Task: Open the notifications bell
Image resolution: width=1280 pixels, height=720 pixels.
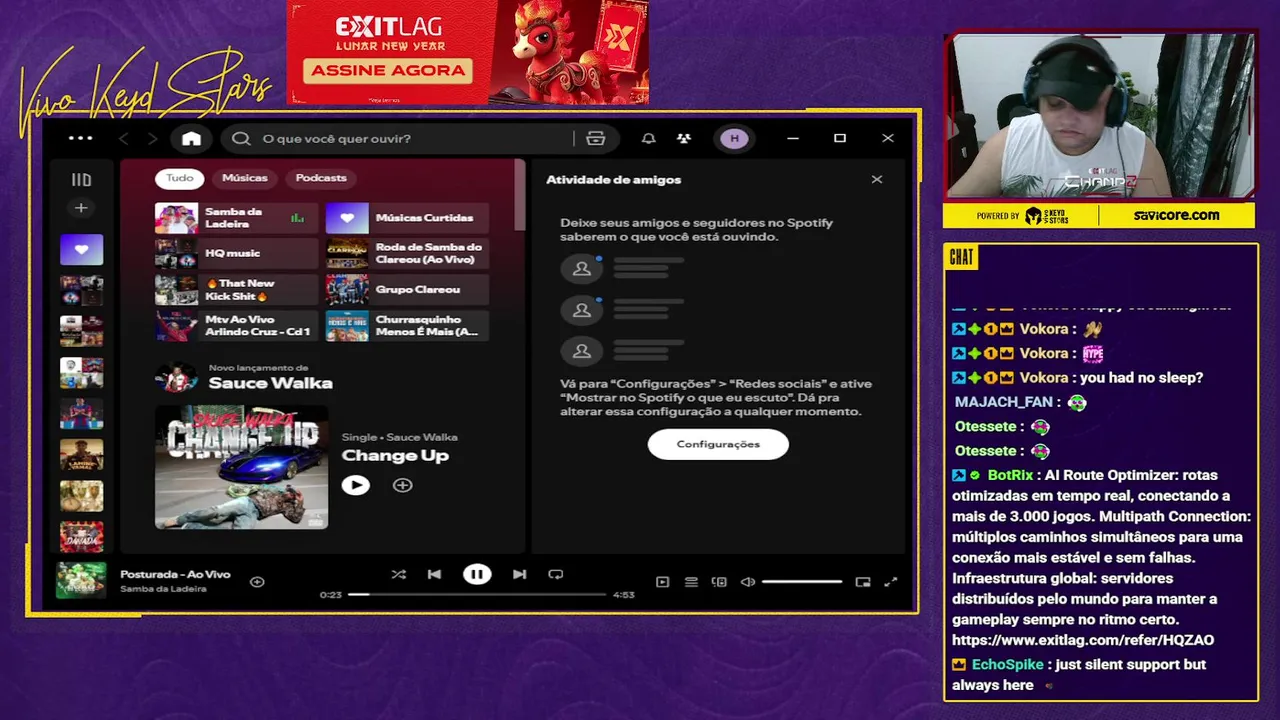Action: (648, 138)
